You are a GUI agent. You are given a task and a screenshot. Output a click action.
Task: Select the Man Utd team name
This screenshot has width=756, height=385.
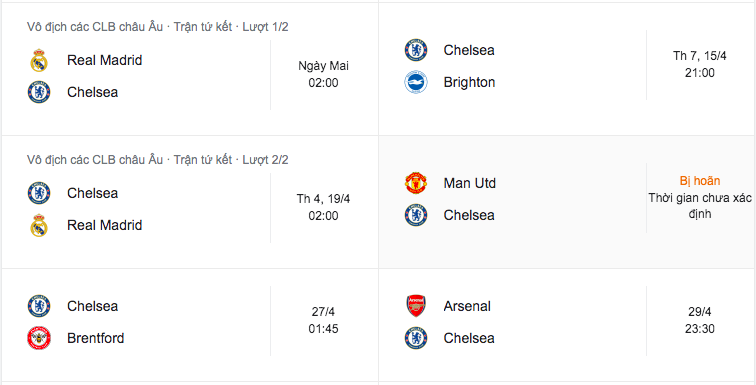coord(470,183)
